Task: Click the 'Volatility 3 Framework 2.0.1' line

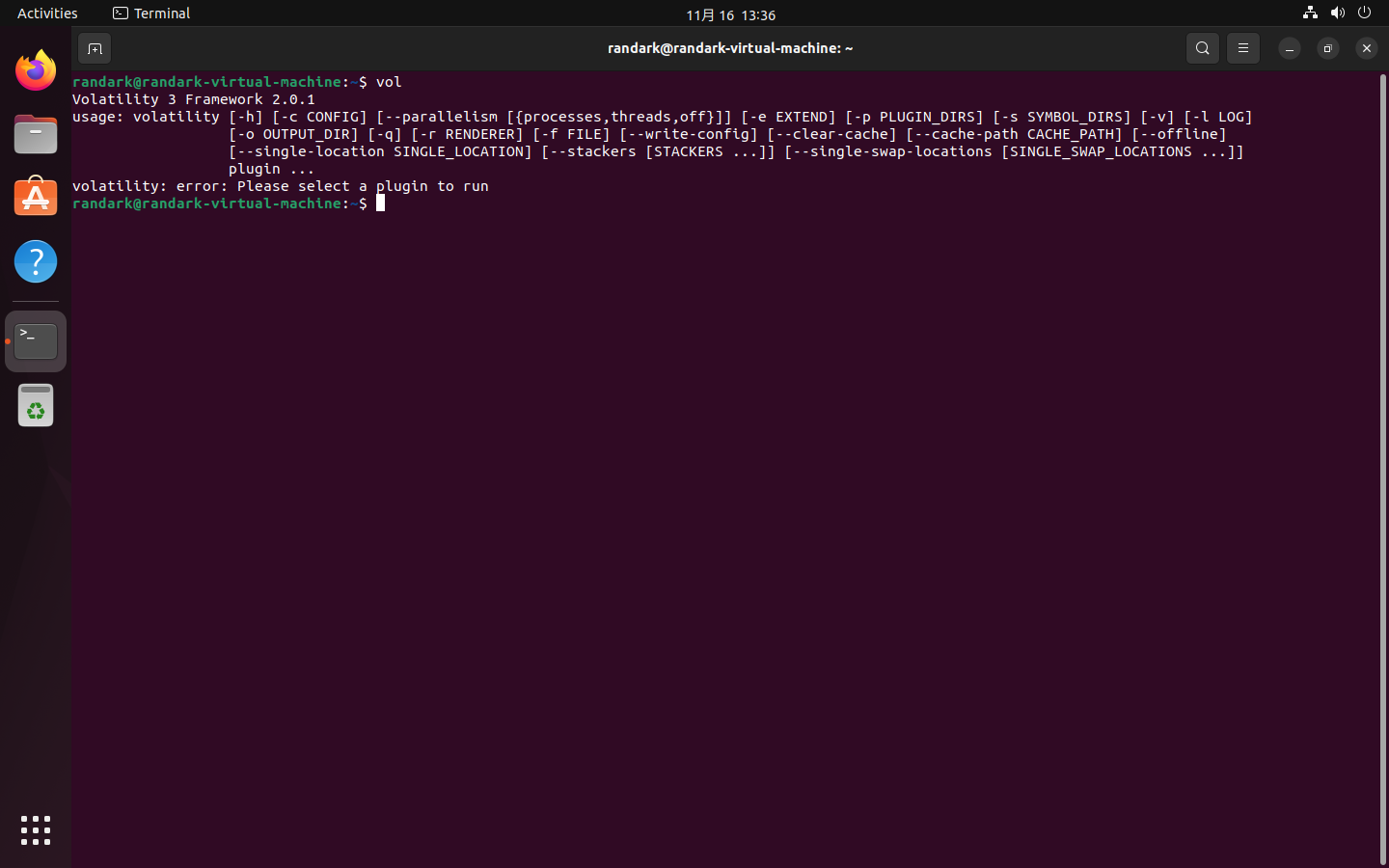Action: tap(194, 99)
